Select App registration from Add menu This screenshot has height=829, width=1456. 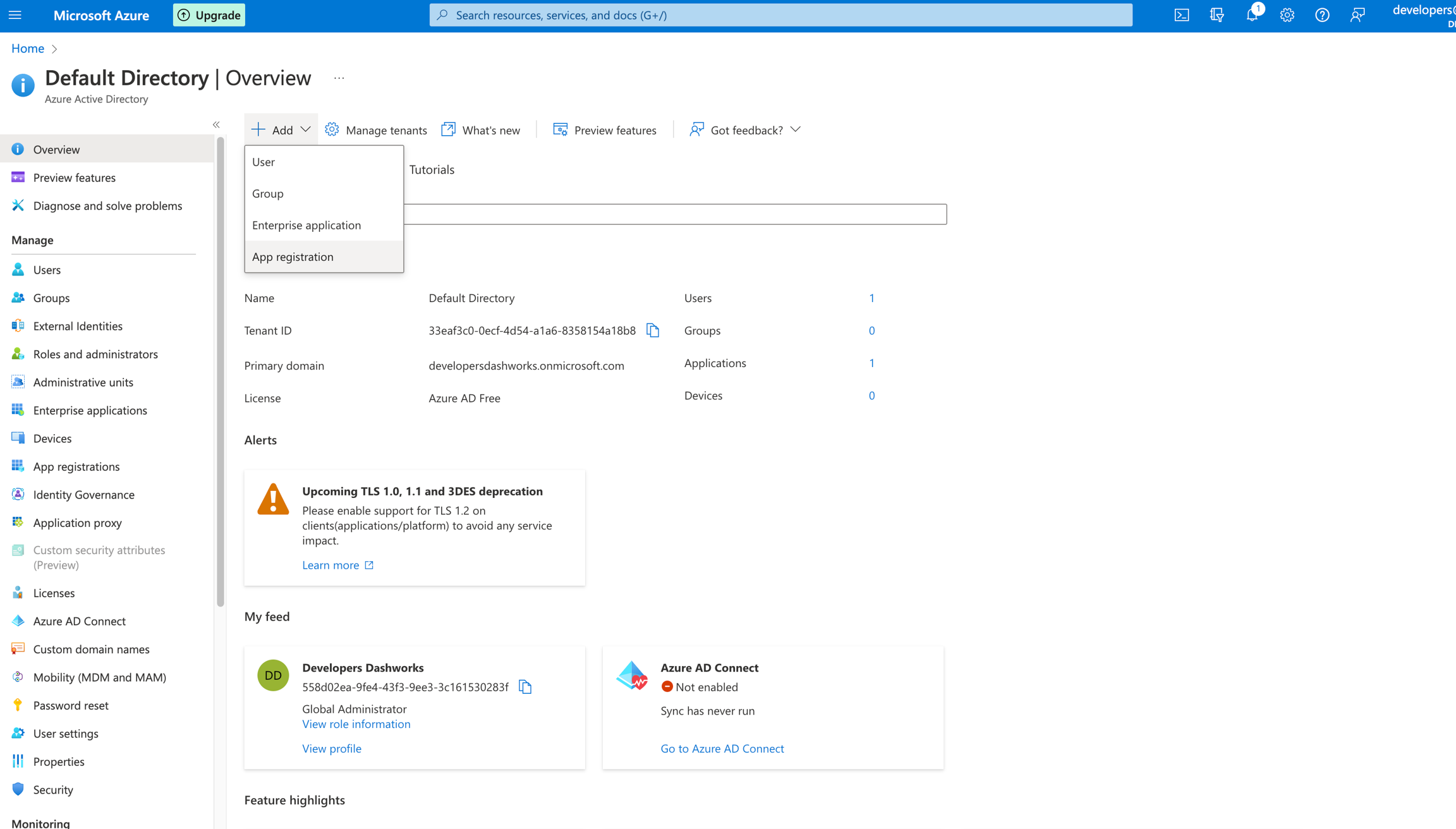[293, 257]
